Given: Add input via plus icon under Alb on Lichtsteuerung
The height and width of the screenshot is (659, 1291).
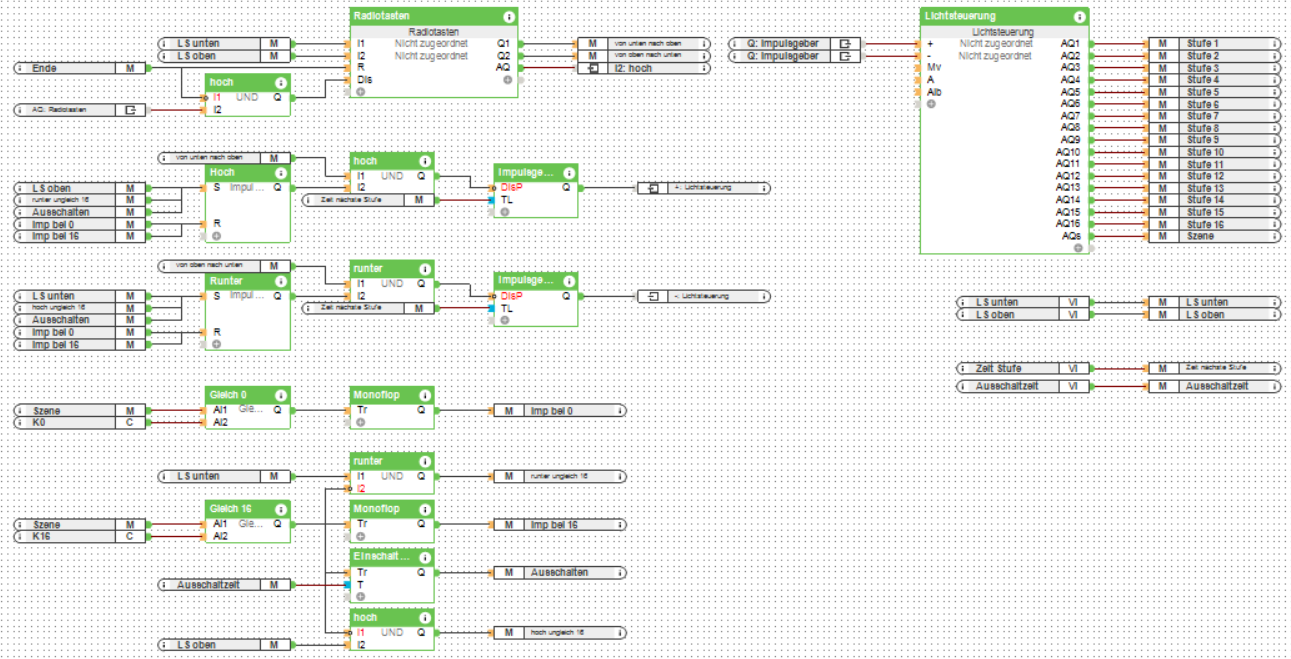Looking at the screenshot, I should 930,103.
